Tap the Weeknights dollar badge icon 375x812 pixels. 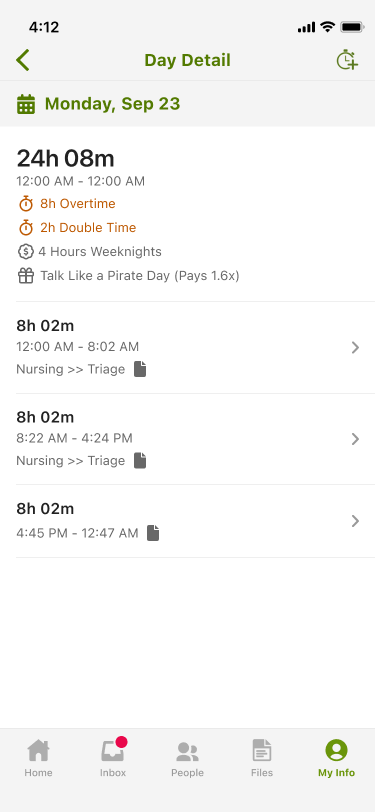[x=25, y=252]
